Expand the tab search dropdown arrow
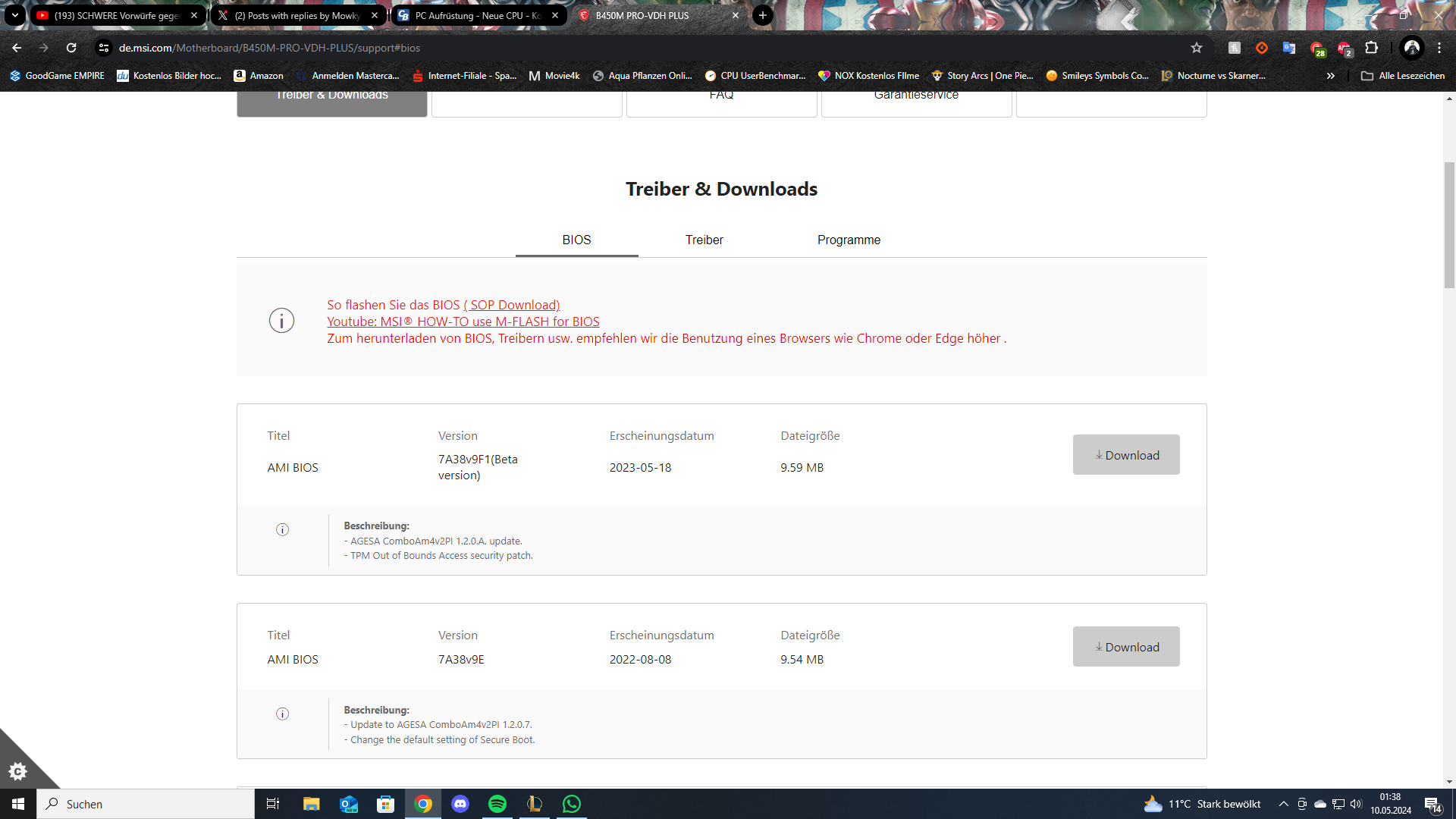Screen dimensions: 1456x819 14,15
